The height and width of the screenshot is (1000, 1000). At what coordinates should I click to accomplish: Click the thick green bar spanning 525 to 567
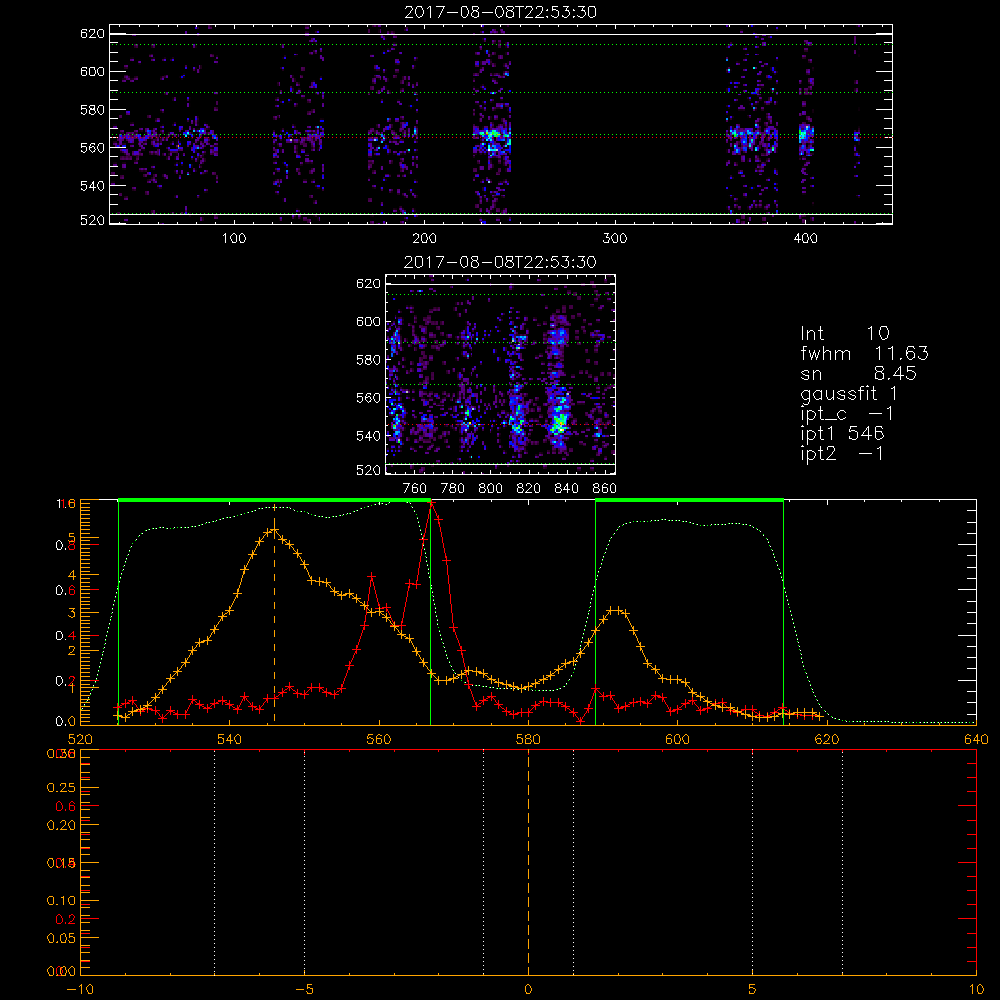click(274, 500)
